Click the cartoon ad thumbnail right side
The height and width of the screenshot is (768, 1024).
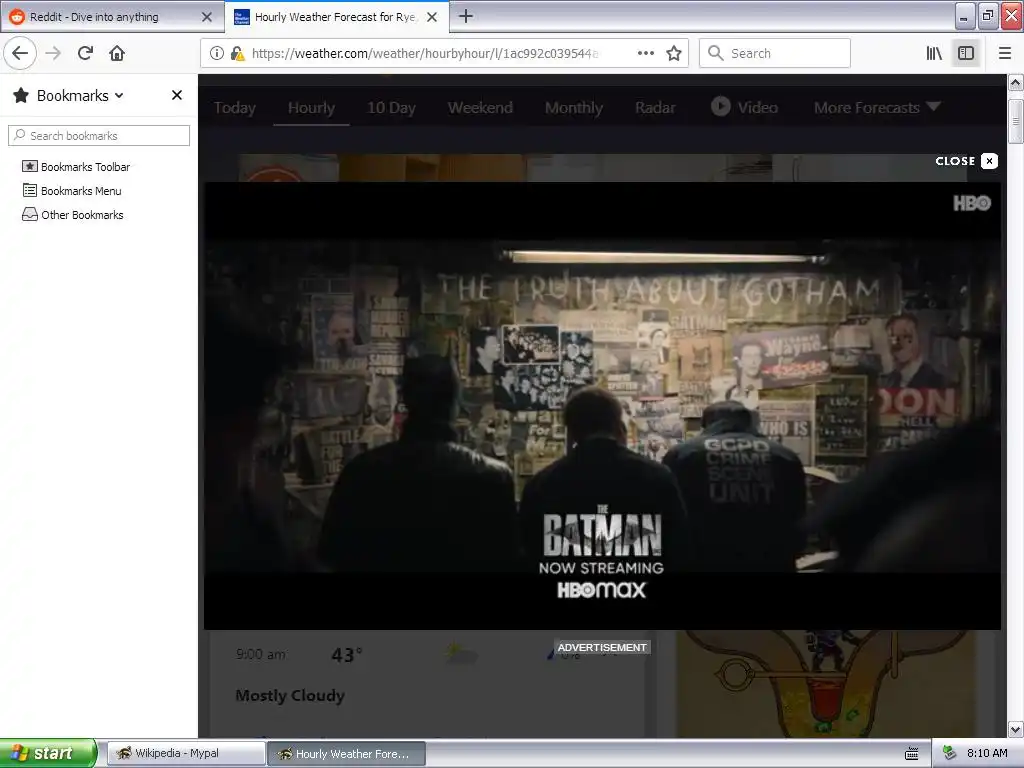pyautogui.click(x=827, y=684)
